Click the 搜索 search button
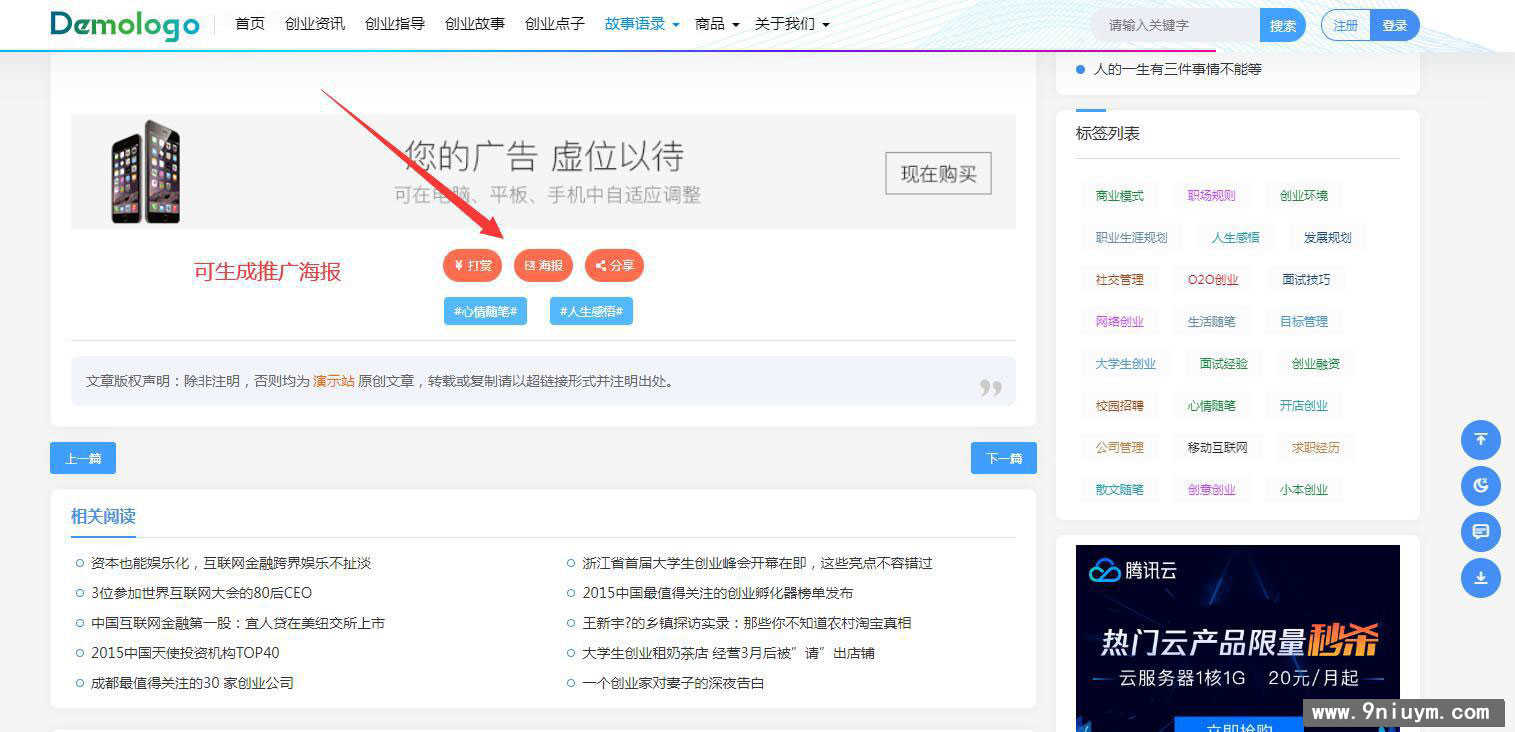The height and width of the screenshot is (732, 1515). point(1283,26)
